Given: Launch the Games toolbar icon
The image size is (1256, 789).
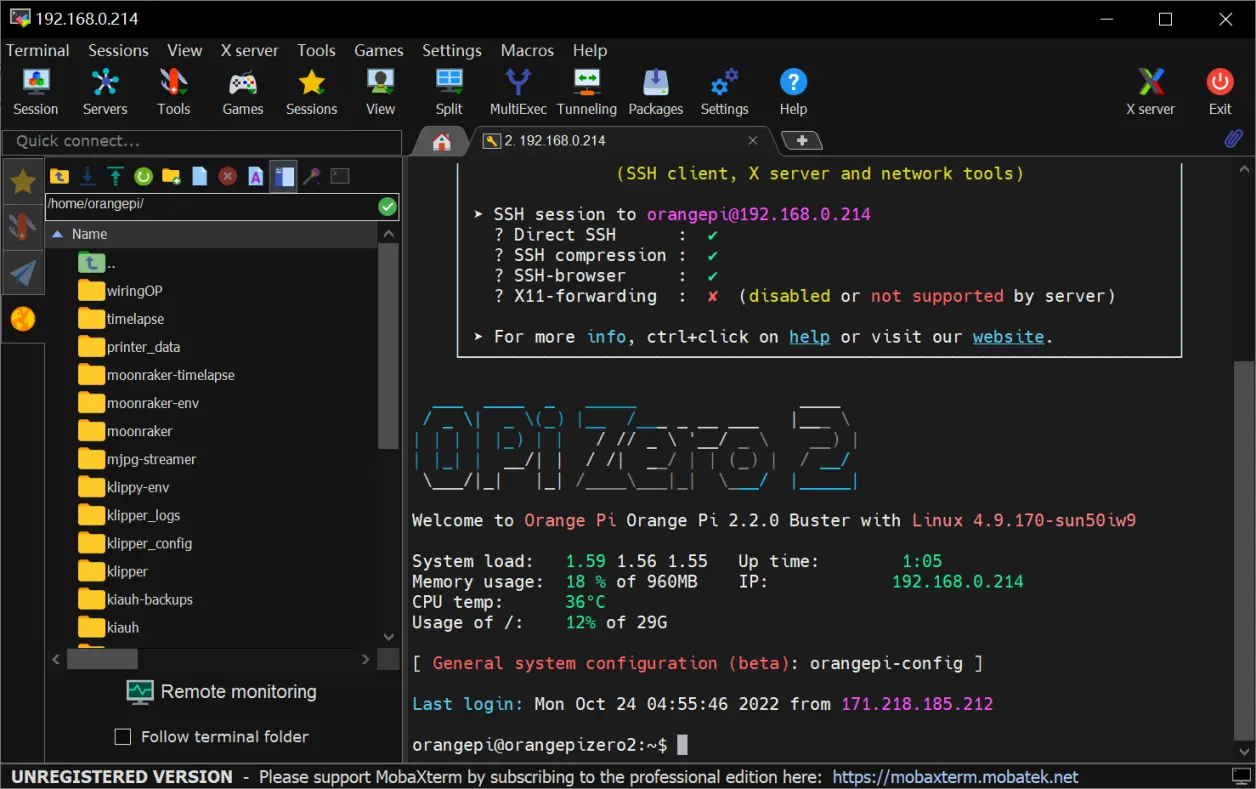Looking at the screenshot, I should 243,91.
